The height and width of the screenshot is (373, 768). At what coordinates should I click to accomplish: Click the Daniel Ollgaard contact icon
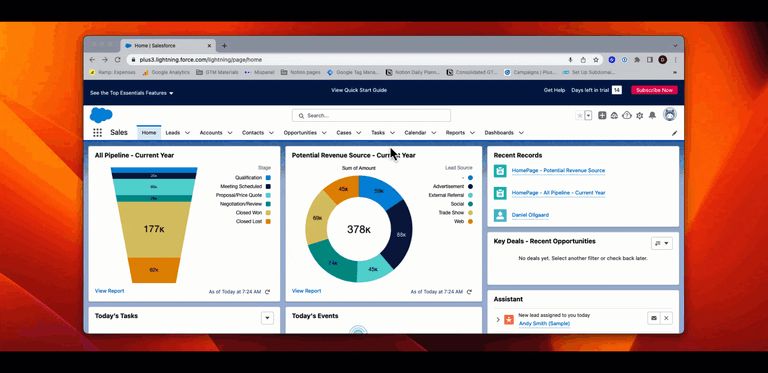coord(500,215)
